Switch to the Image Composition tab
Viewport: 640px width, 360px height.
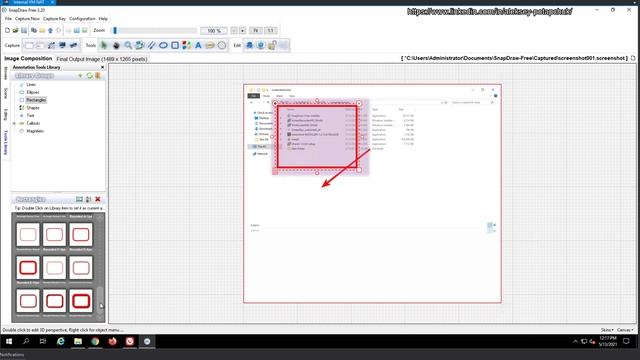[28, 59]
